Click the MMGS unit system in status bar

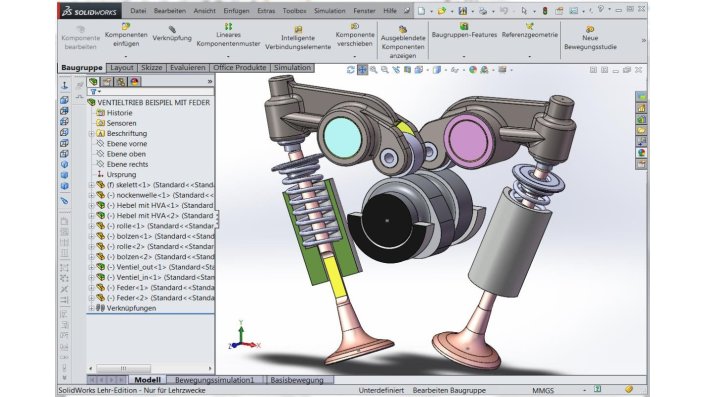point(543,390)
